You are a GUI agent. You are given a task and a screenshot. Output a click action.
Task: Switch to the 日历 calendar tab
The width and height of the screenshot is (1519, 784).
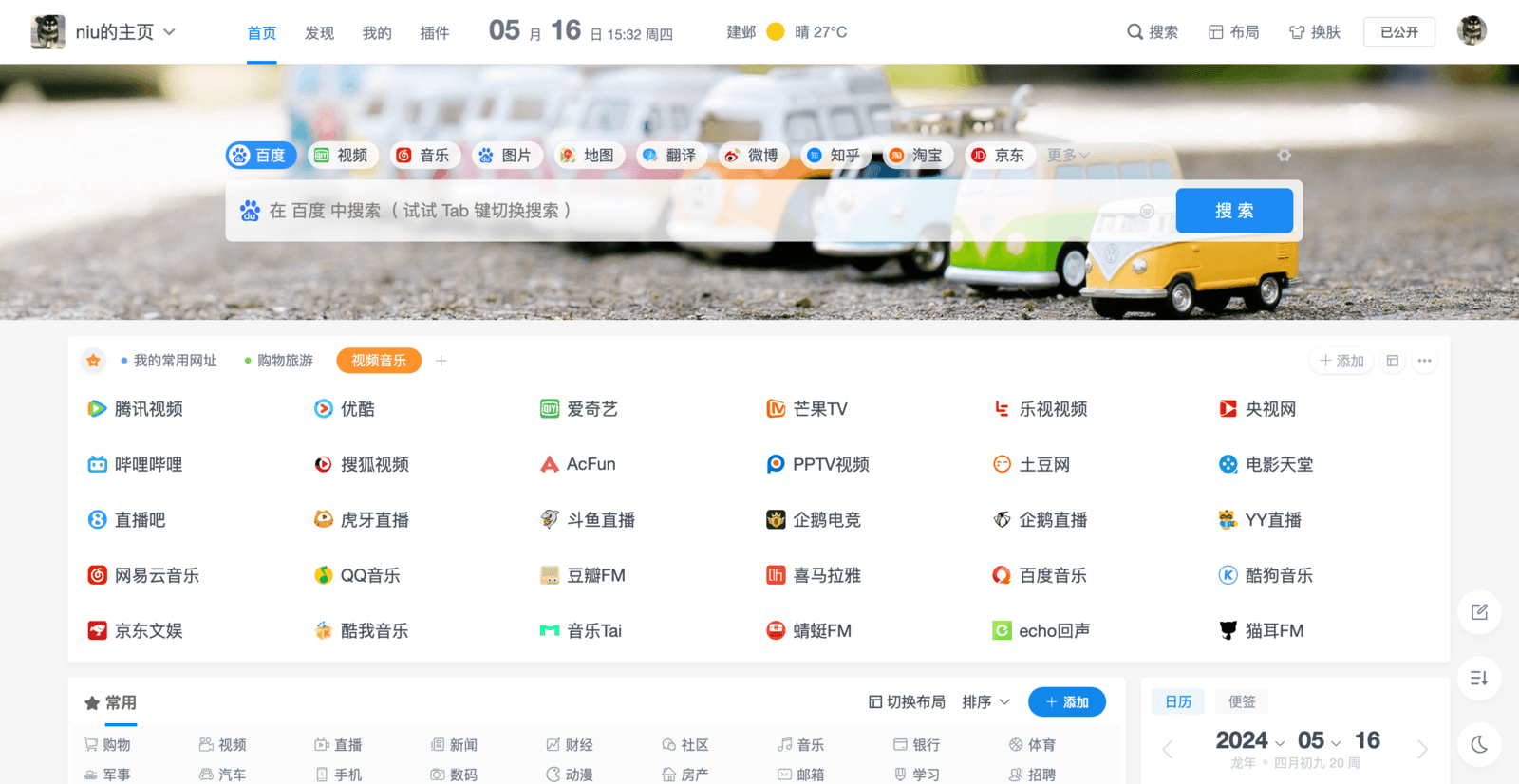click(x=1178, y=701)
